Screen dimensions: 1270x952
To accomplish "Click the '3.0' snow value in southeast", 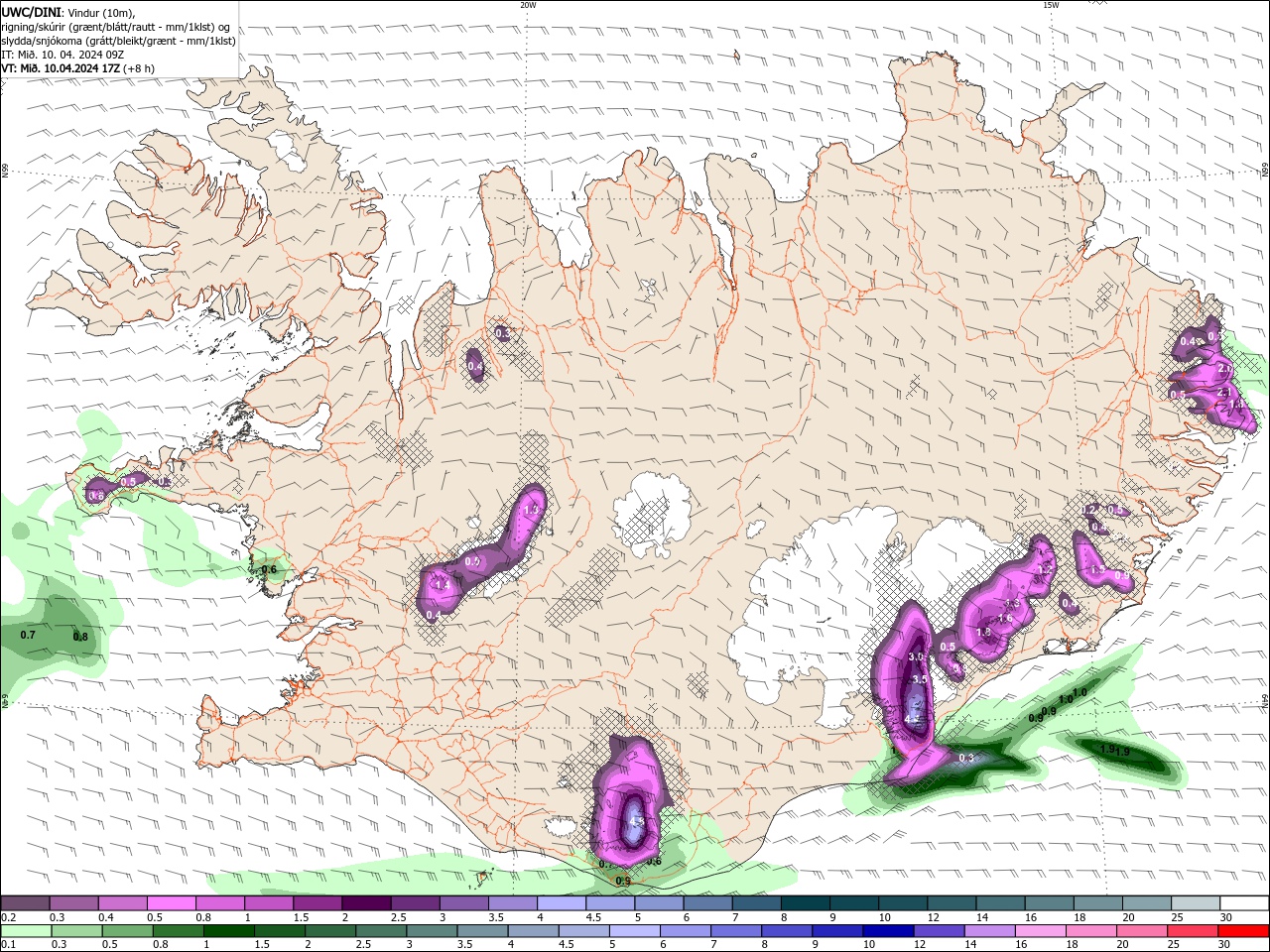I will click(x=916, y=656).
